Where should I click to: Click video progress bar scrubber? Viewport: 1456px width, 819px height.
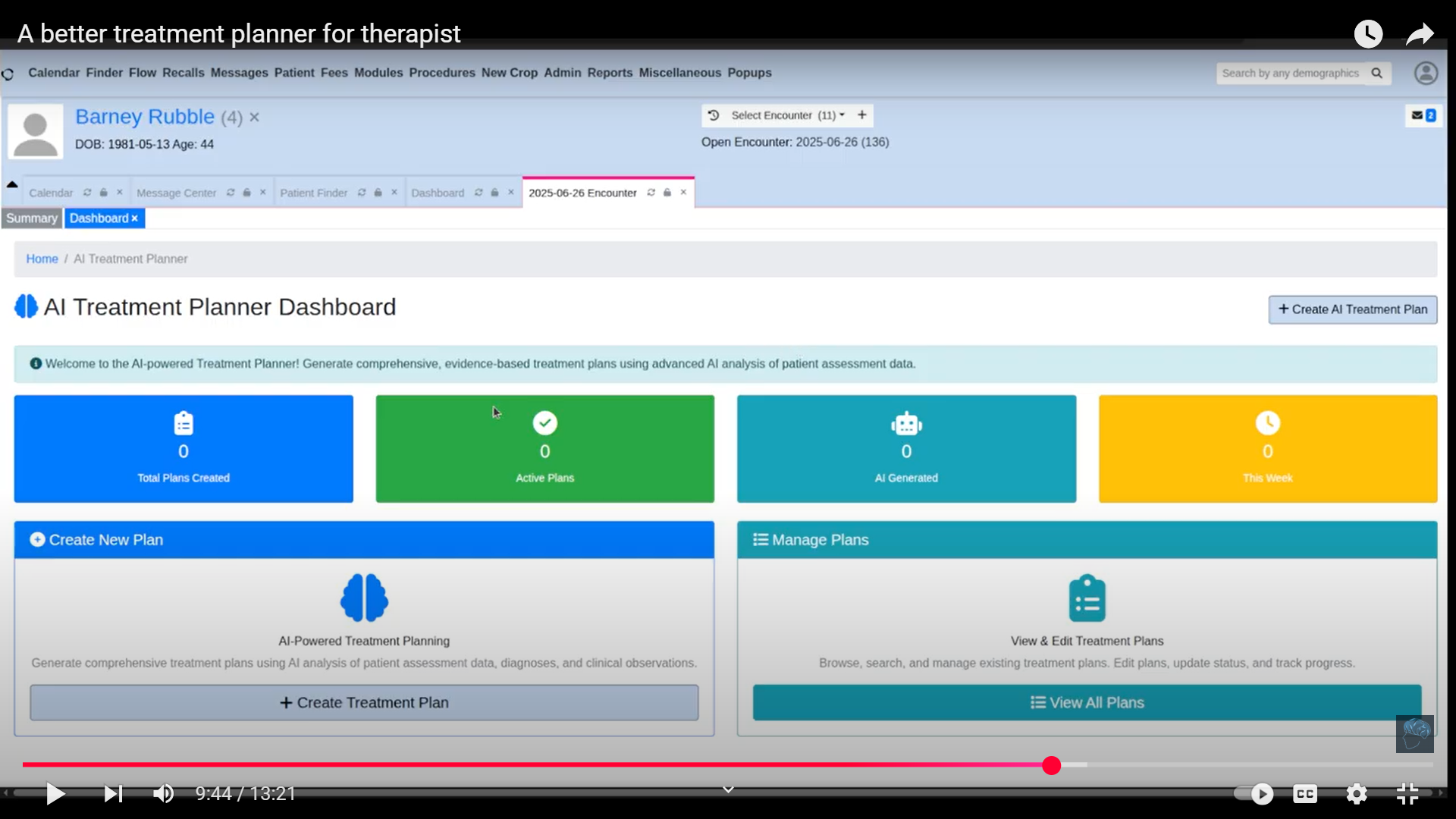click(x=1051, y=765)
